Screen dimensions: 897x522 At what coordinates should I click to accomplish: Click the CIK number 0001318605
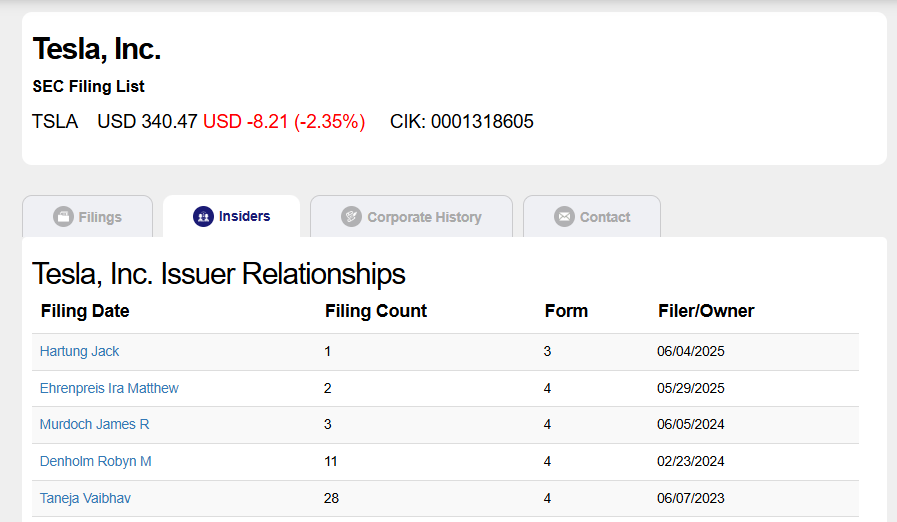click(482, 122)
